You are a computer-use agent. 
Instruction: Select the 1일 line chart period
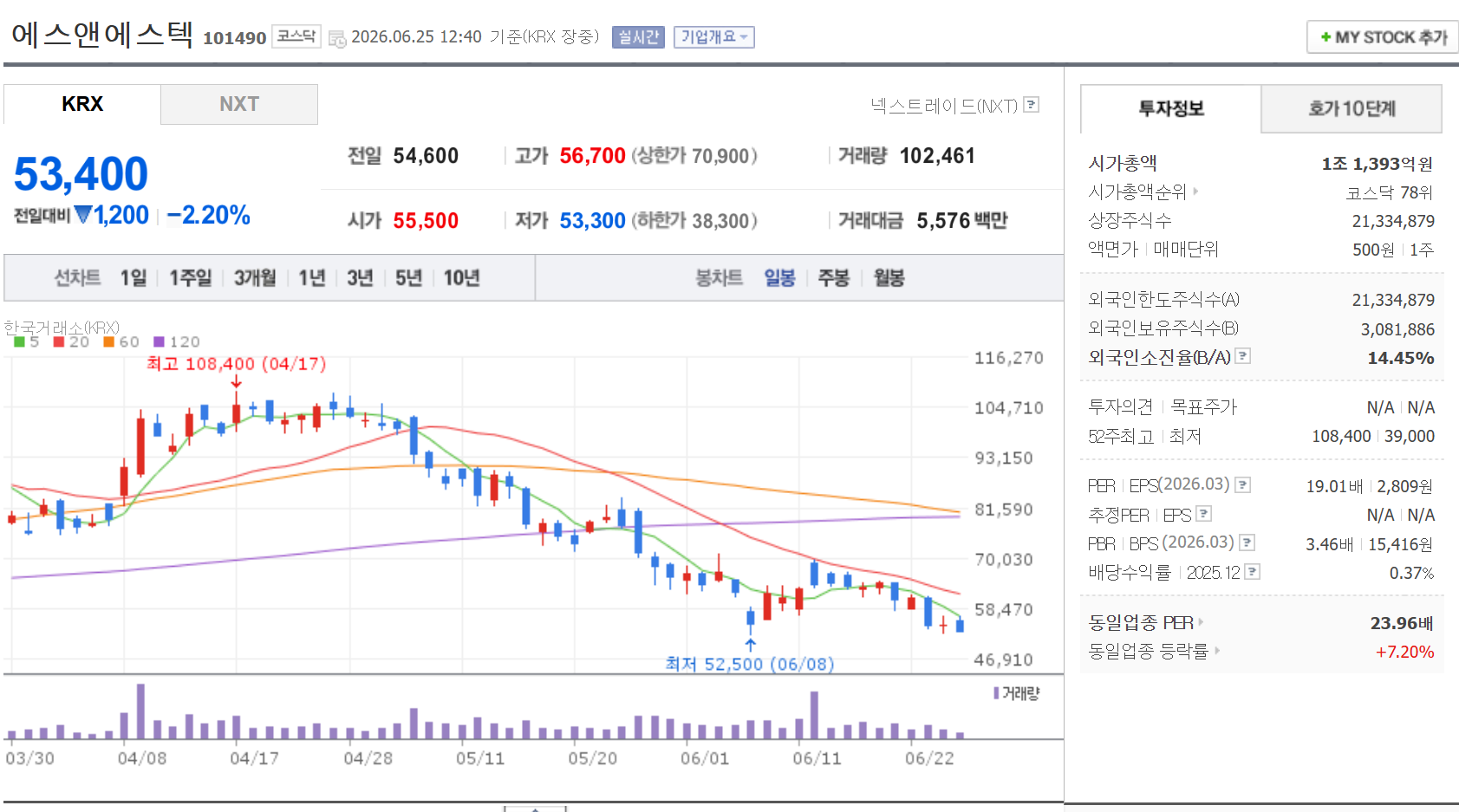pos(134,278)
